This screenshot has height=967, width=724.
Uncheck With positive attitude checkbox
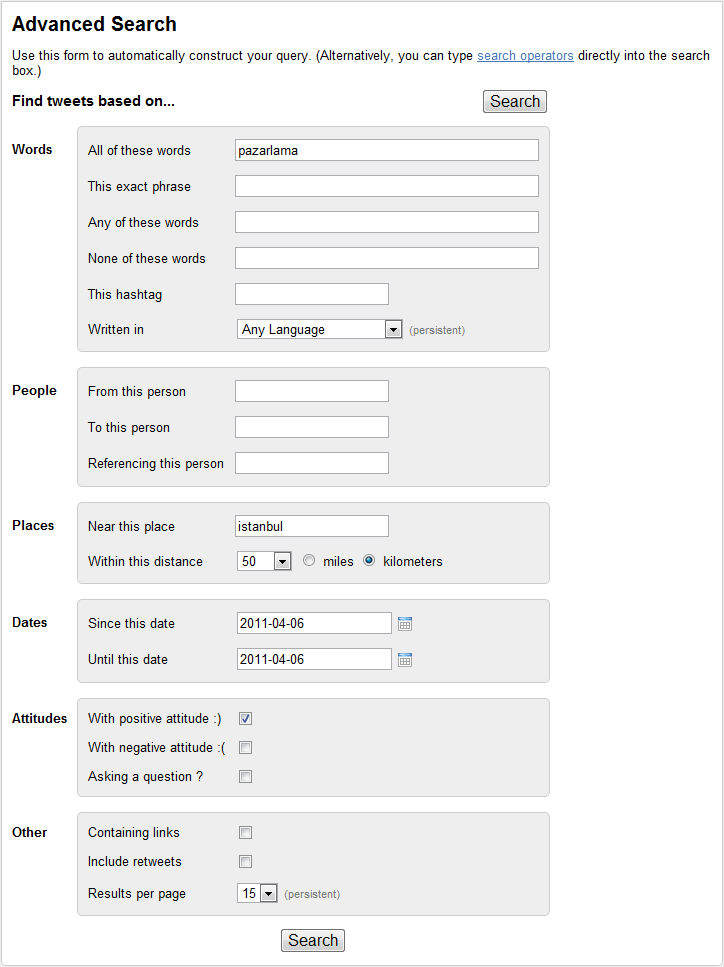click(245, 718)
